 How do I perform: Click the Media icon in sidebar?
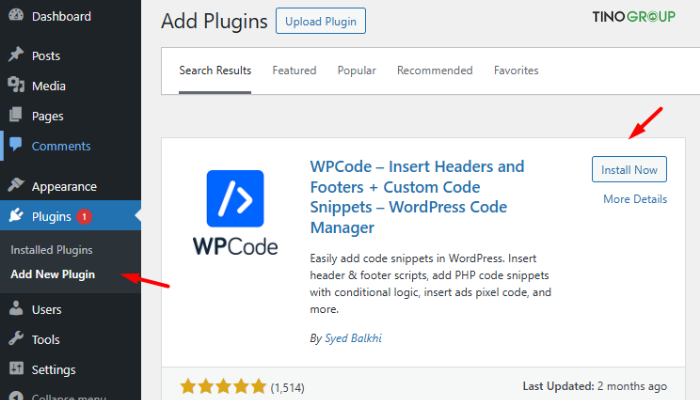(x=16, y=84)
